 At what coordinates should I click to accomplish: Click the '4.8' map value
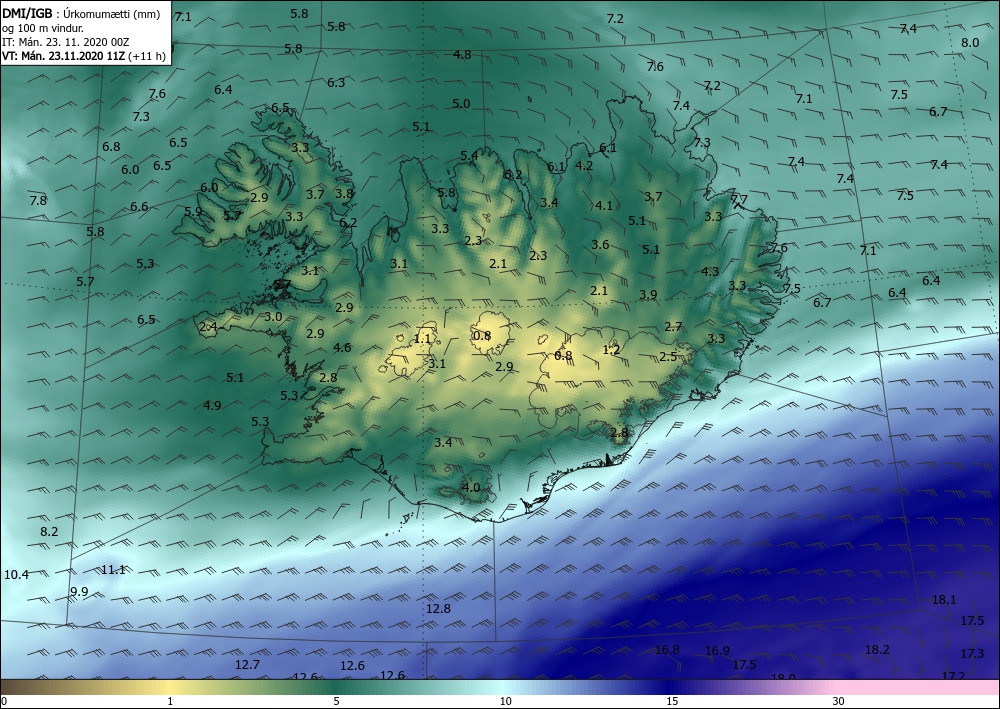tap(462, 54)
